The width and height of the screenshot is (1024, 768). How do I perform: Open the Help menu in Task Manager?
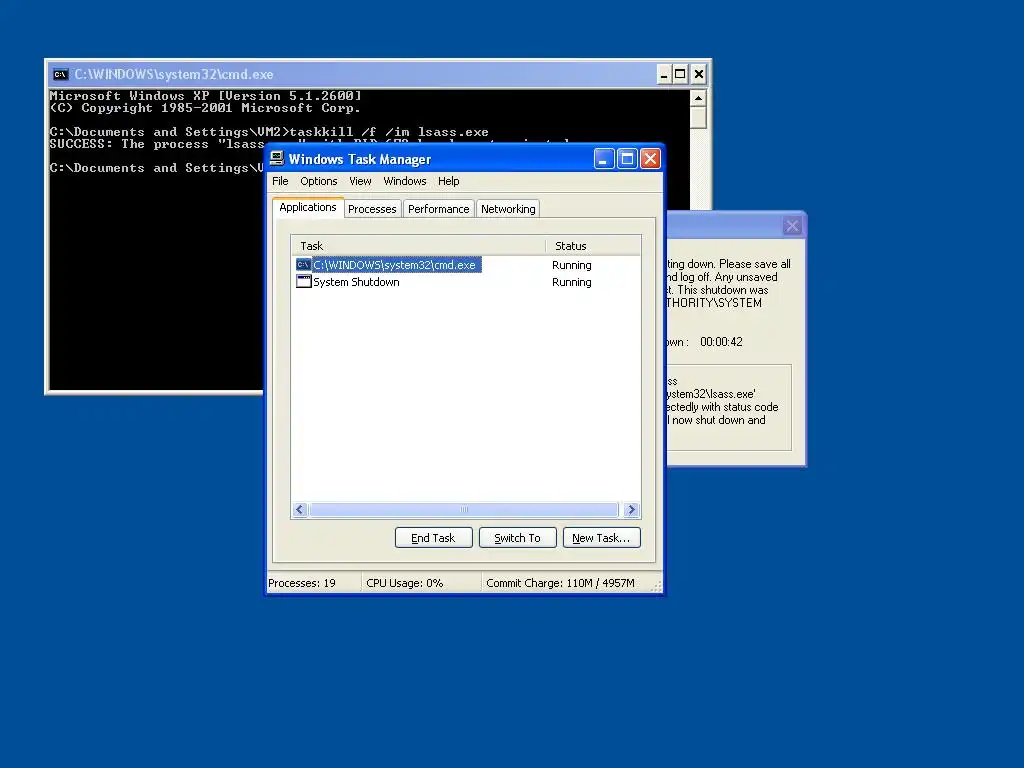click(x=448, y=181)
